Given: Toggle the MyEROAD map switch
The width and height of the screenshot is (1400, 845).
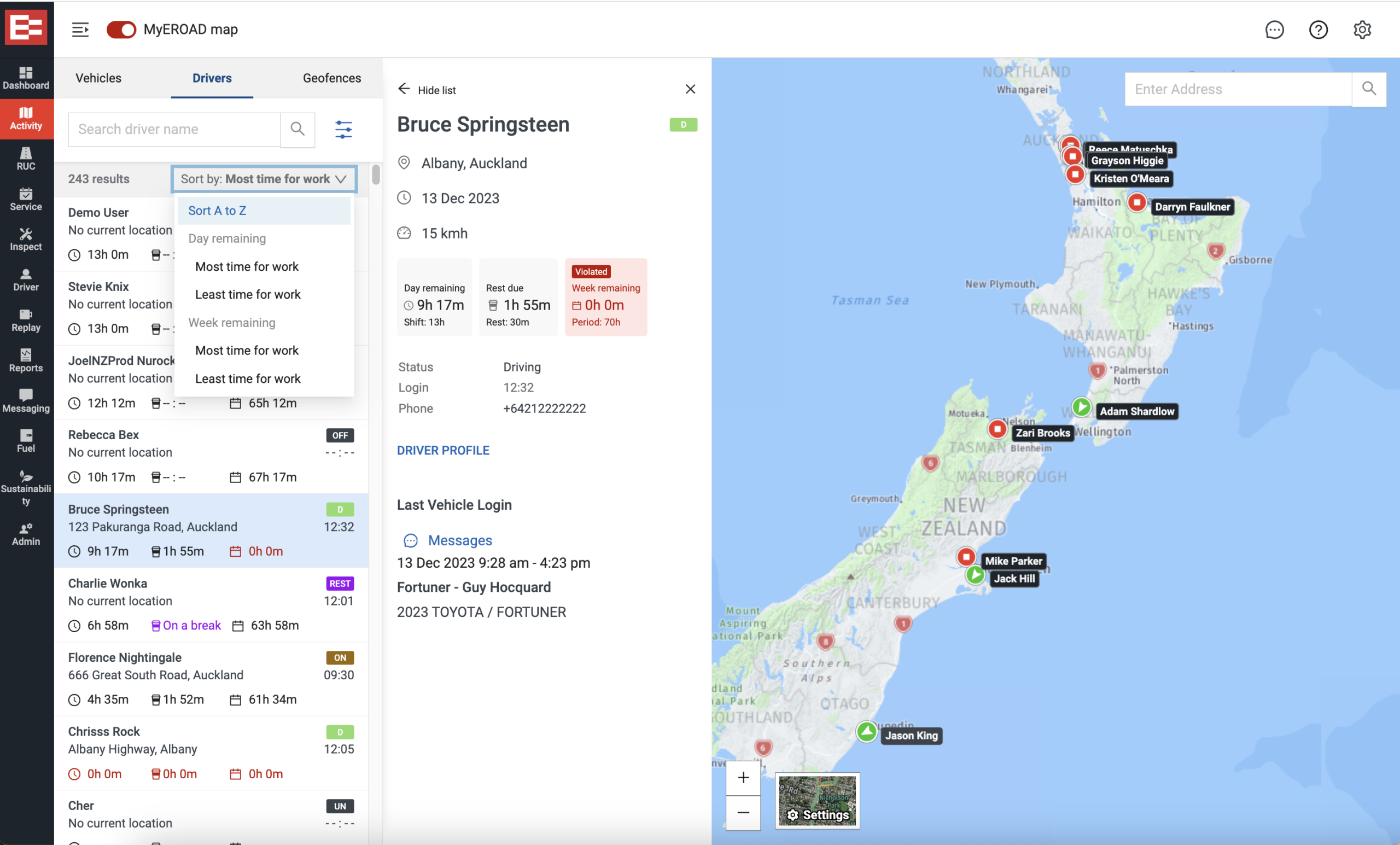Looking at the screenshot, I should [121, 30].
